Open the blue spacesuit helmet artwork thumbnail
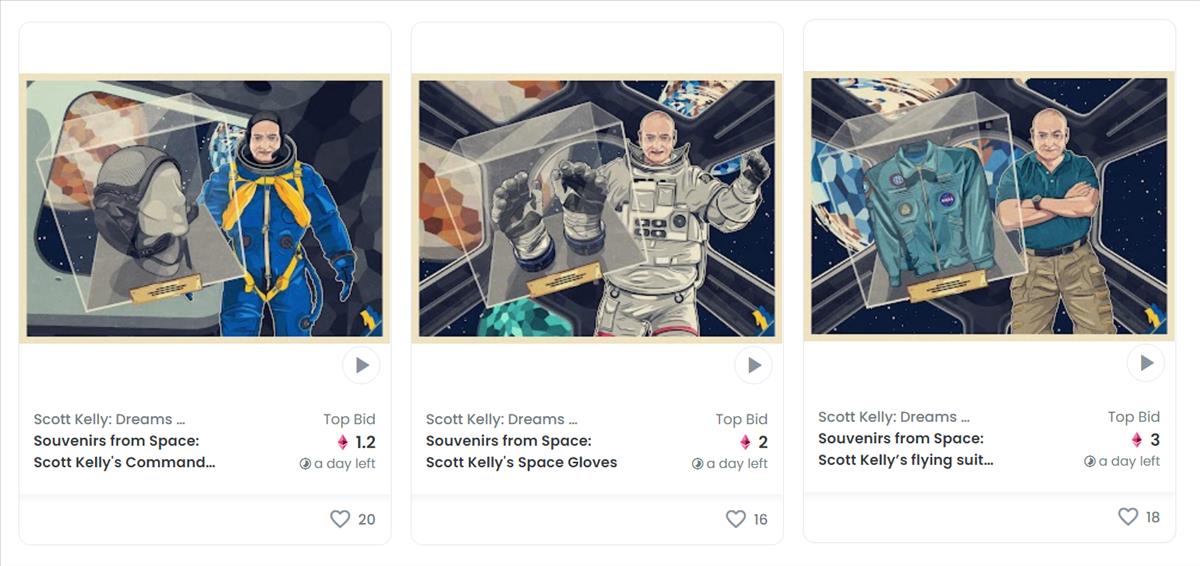Image resolution: width=1200 pixels, height=566 pixels. (205, 208)
